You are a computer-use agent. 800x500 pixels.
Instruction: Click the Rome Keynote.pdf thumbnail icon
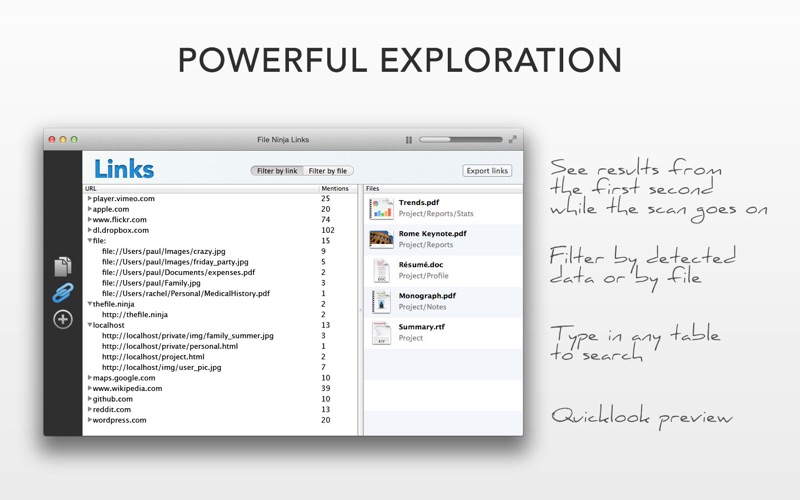381,239
